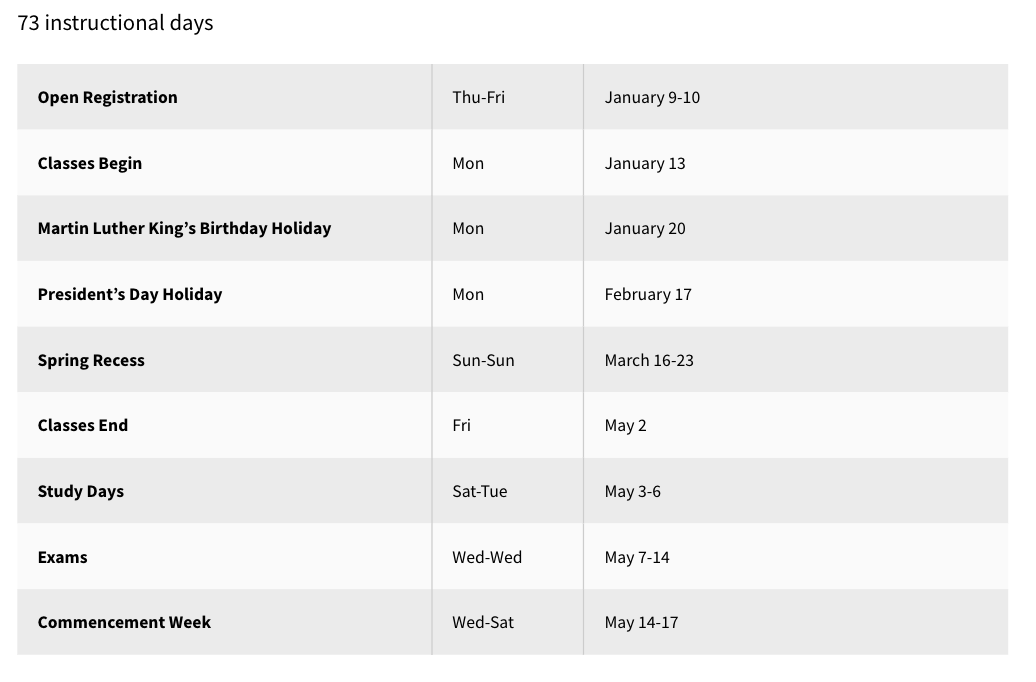Click the Classes End row label
The height and width of the screenshot is (682, 1036).
click(x=83, y=425)
